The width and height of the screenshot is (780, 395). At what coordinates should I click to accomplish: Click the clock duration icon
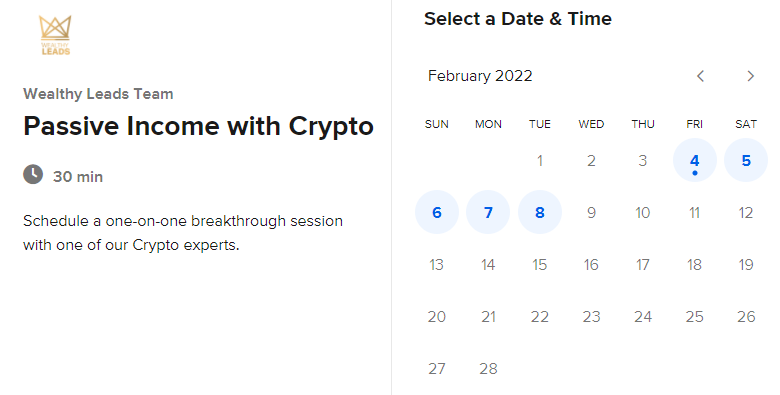[x=33, y=175]
